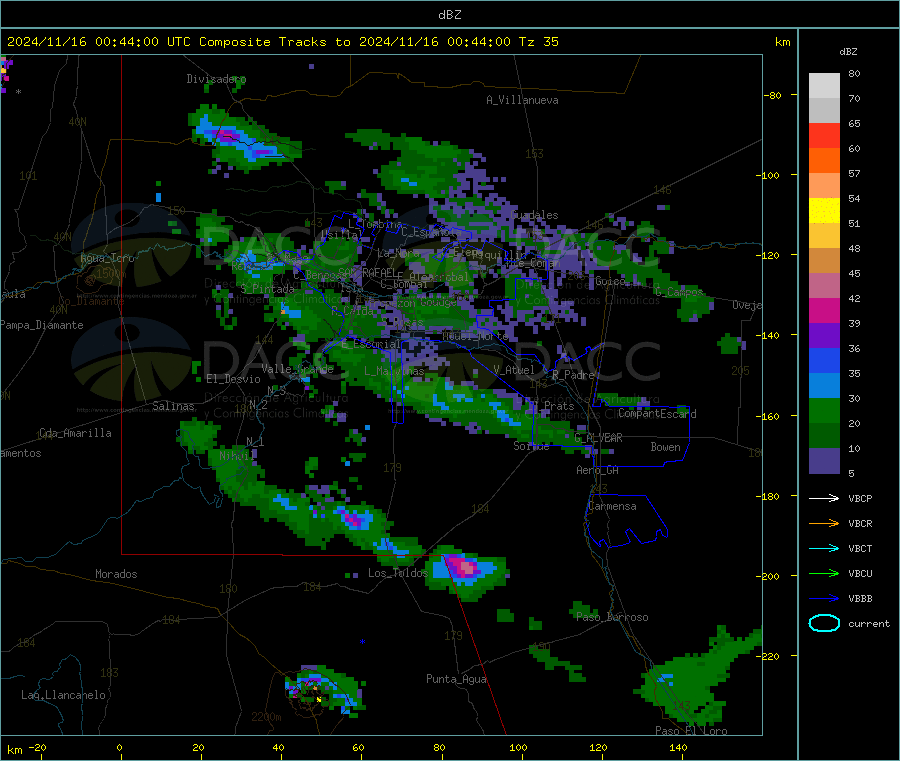900x761 pixels.
Task: Click the 'Pampa_Diamante' map label
Action: tap(41, 325)
